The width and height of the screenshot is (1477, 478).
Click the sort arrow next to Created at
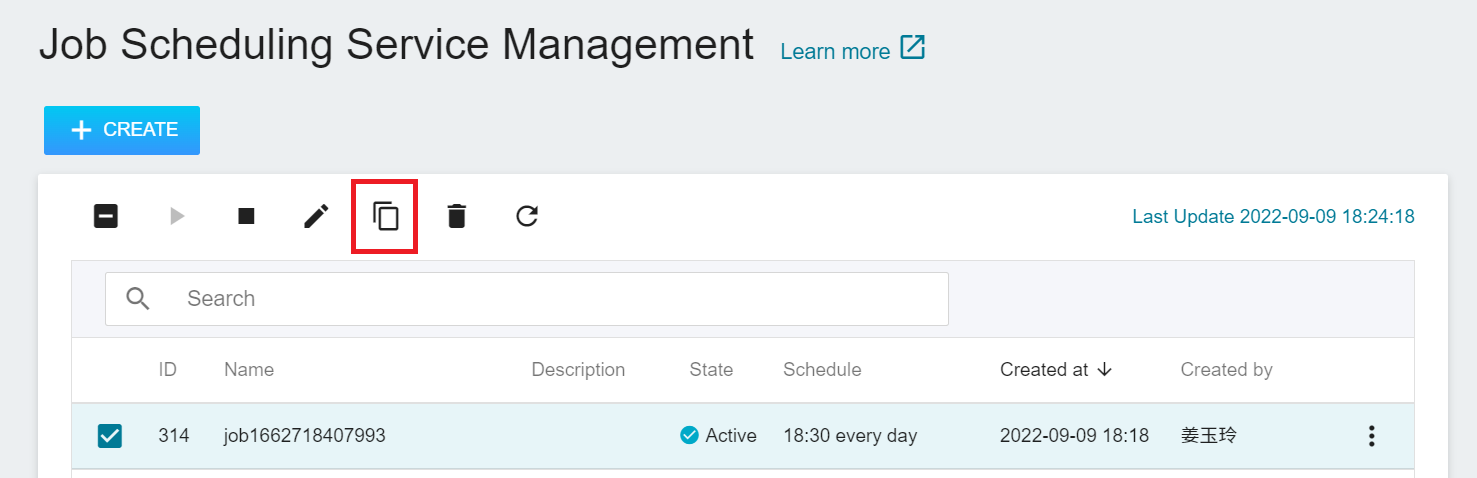coord(1104,369)
